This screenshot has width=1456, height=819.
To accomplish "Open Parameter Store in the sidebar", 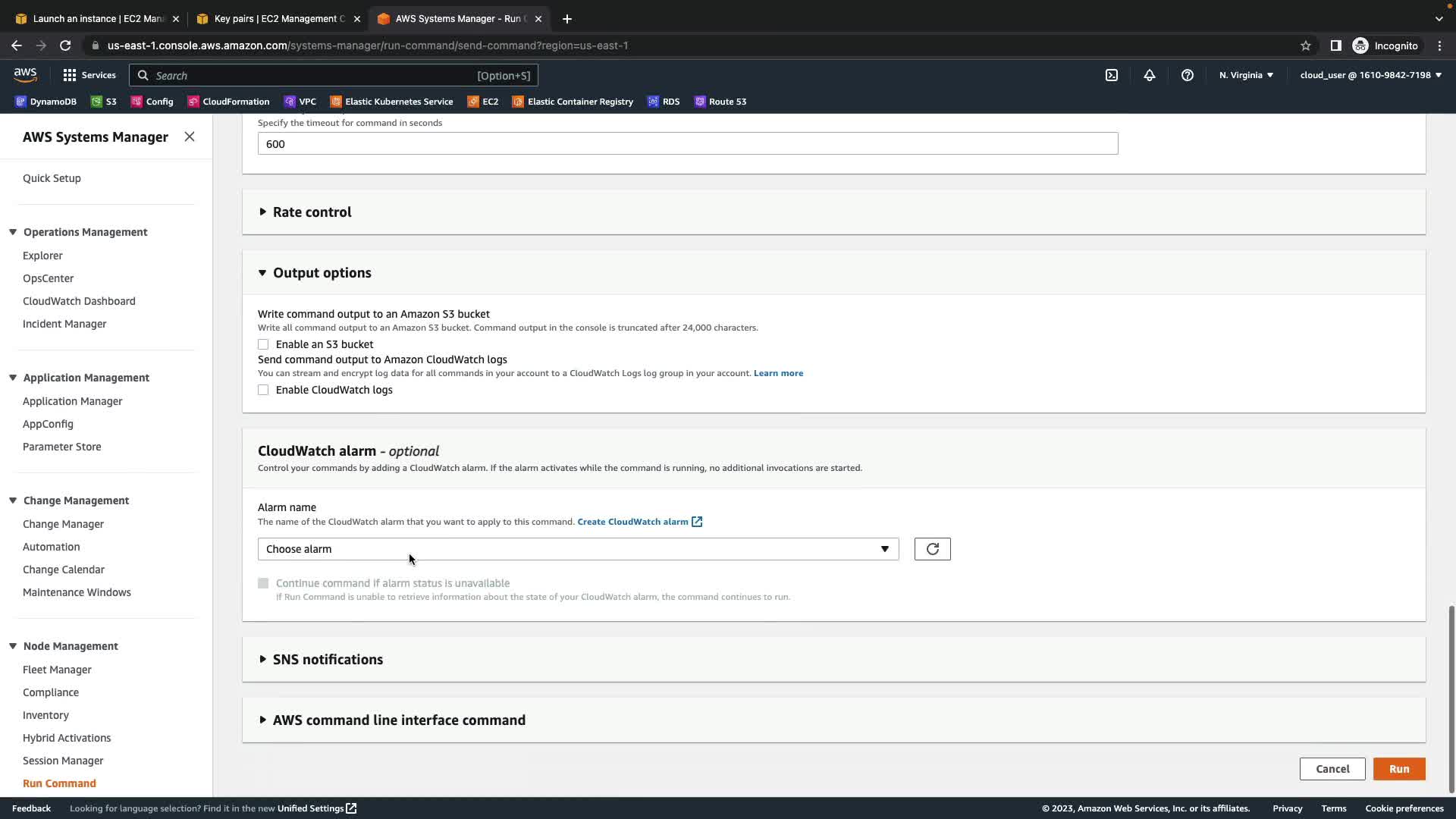I will tap(61, 447).
